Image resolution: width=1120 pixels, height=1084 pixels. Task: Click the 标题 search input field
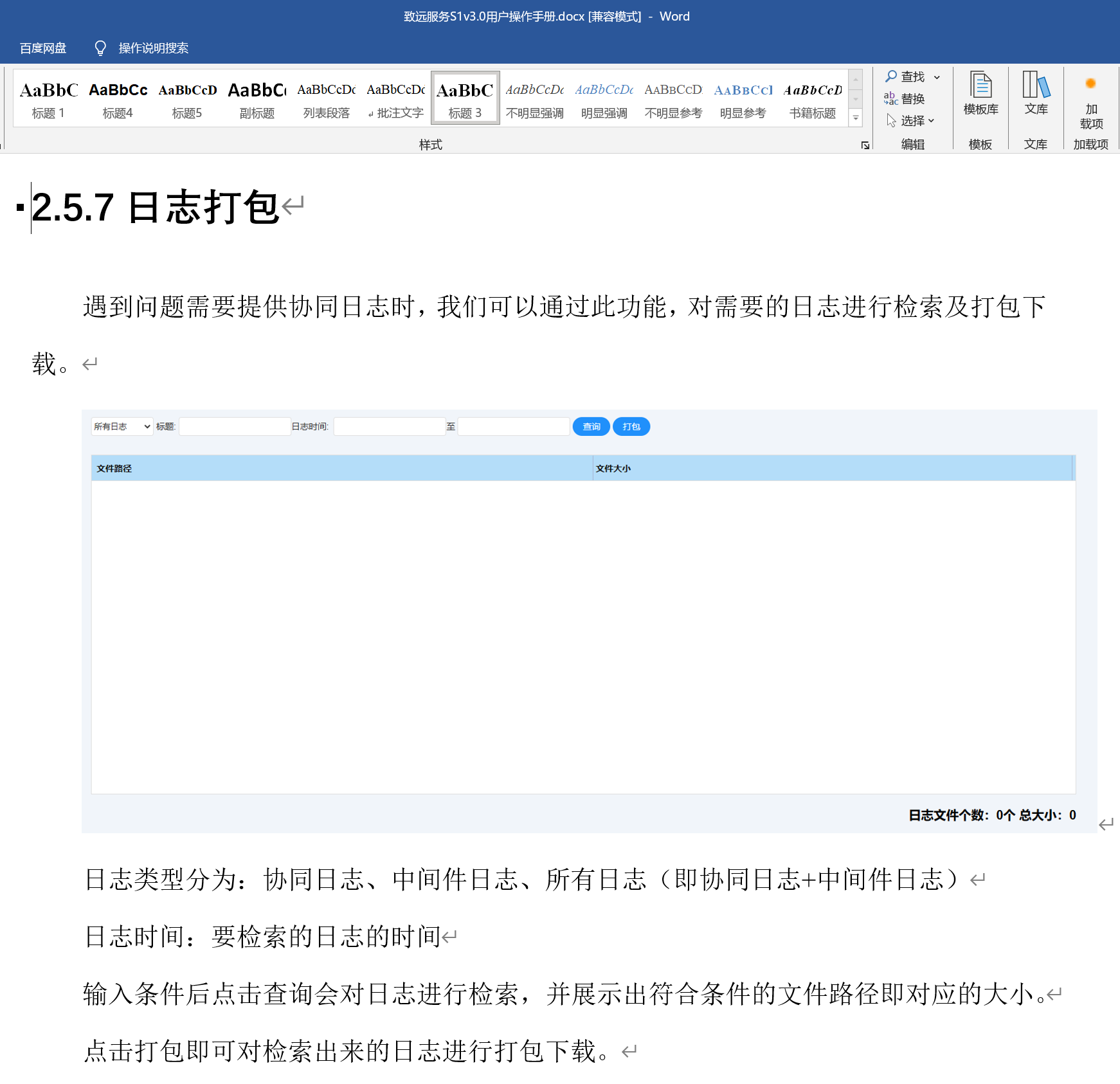pos(234,426)
